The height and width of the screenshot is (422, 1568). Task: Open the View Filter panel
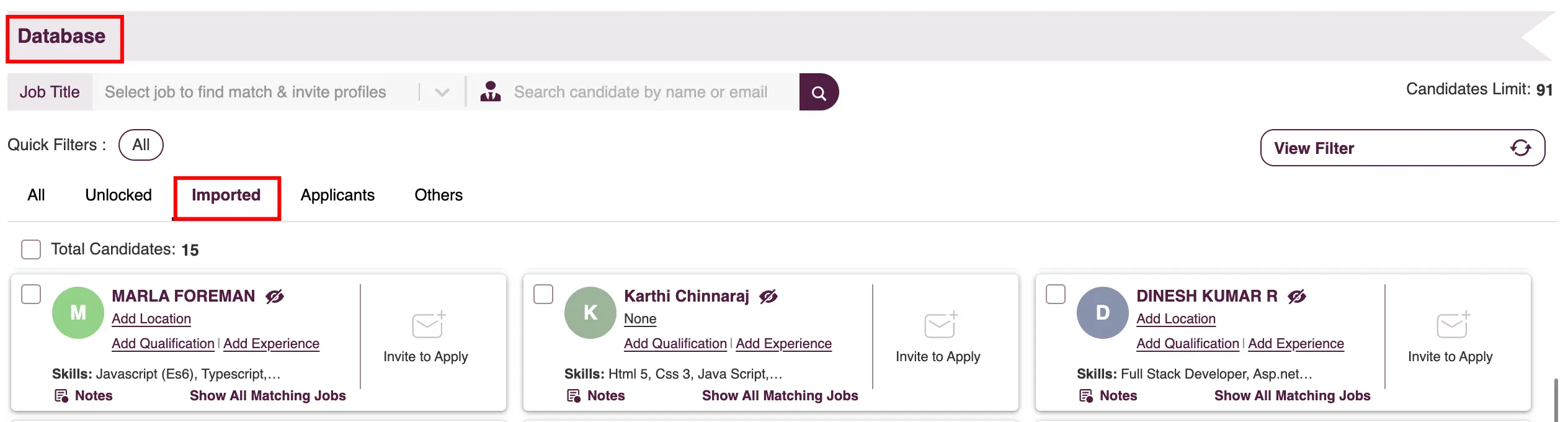(1402, 148)
